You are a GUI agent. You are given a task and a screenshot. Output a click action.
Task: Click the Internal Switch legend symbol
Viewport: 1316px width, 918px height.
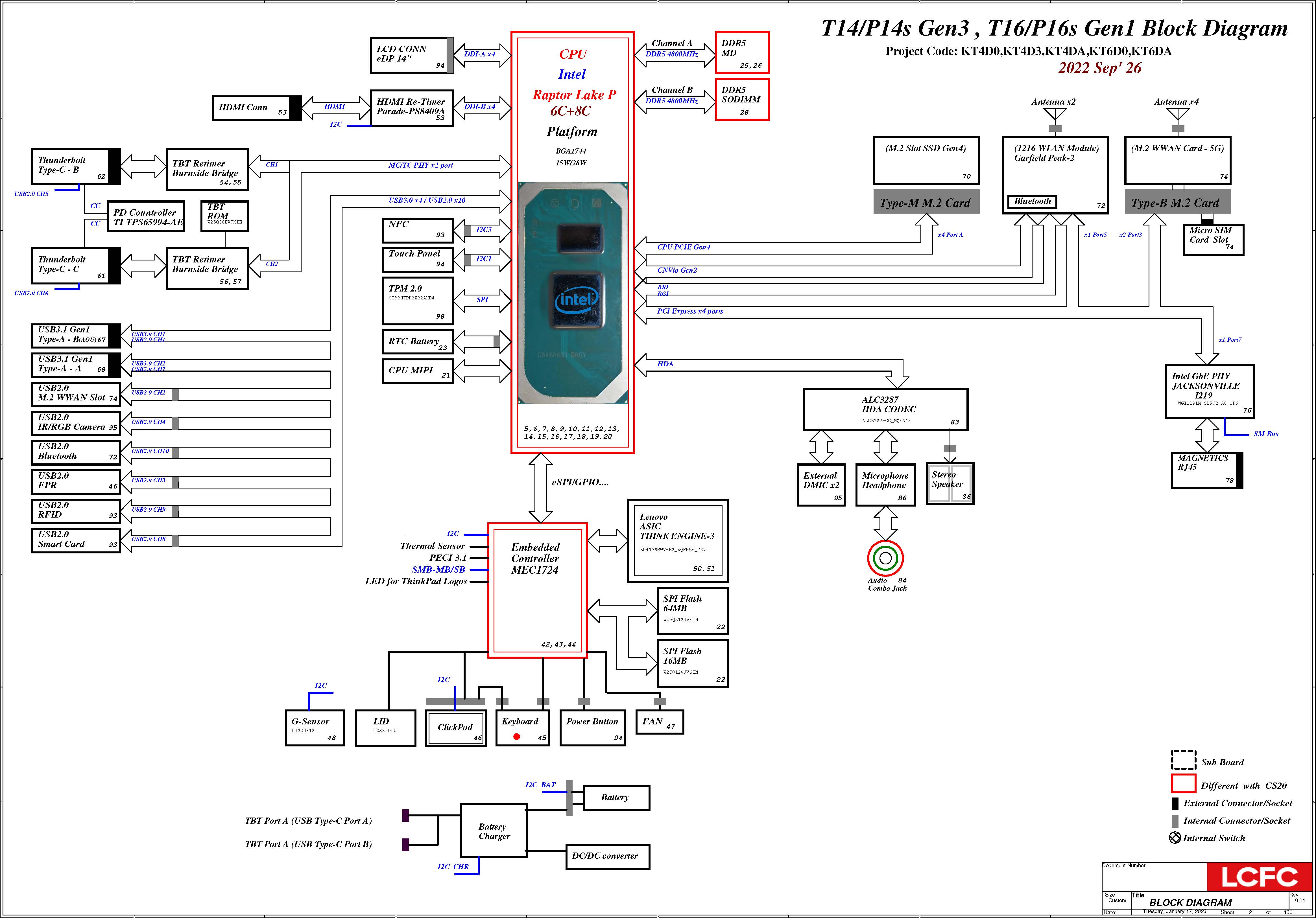pyautogui.click(x=1175, y=838)
